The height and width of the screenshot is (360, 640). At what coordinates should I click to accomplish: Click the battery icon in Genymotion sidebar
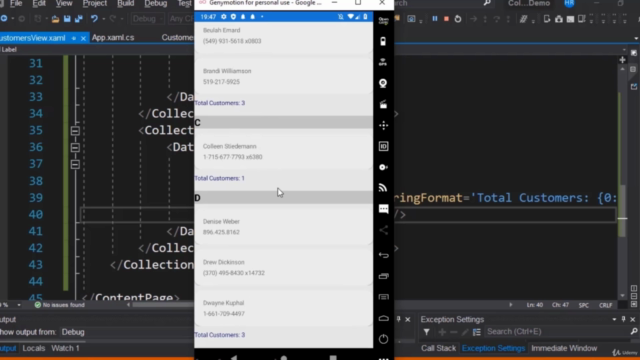click(383, 41)
